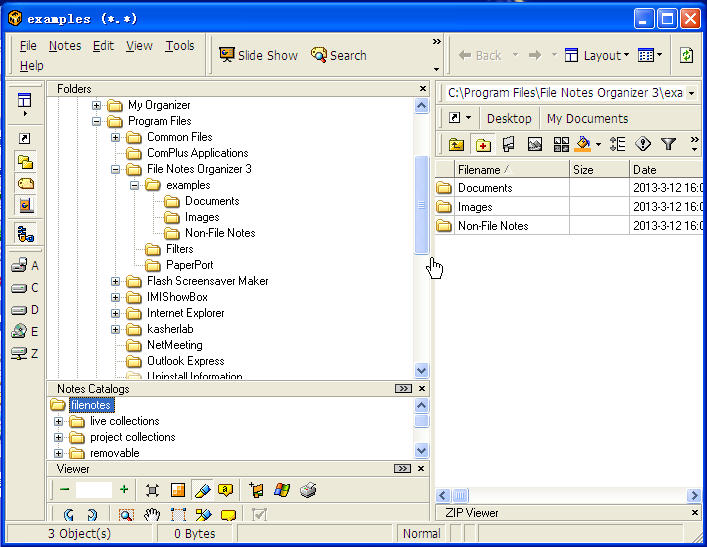The width and height of the screenshot is (707, 547).
Task: Click the paint bucket color icon
Action: (x=585, y=145)
